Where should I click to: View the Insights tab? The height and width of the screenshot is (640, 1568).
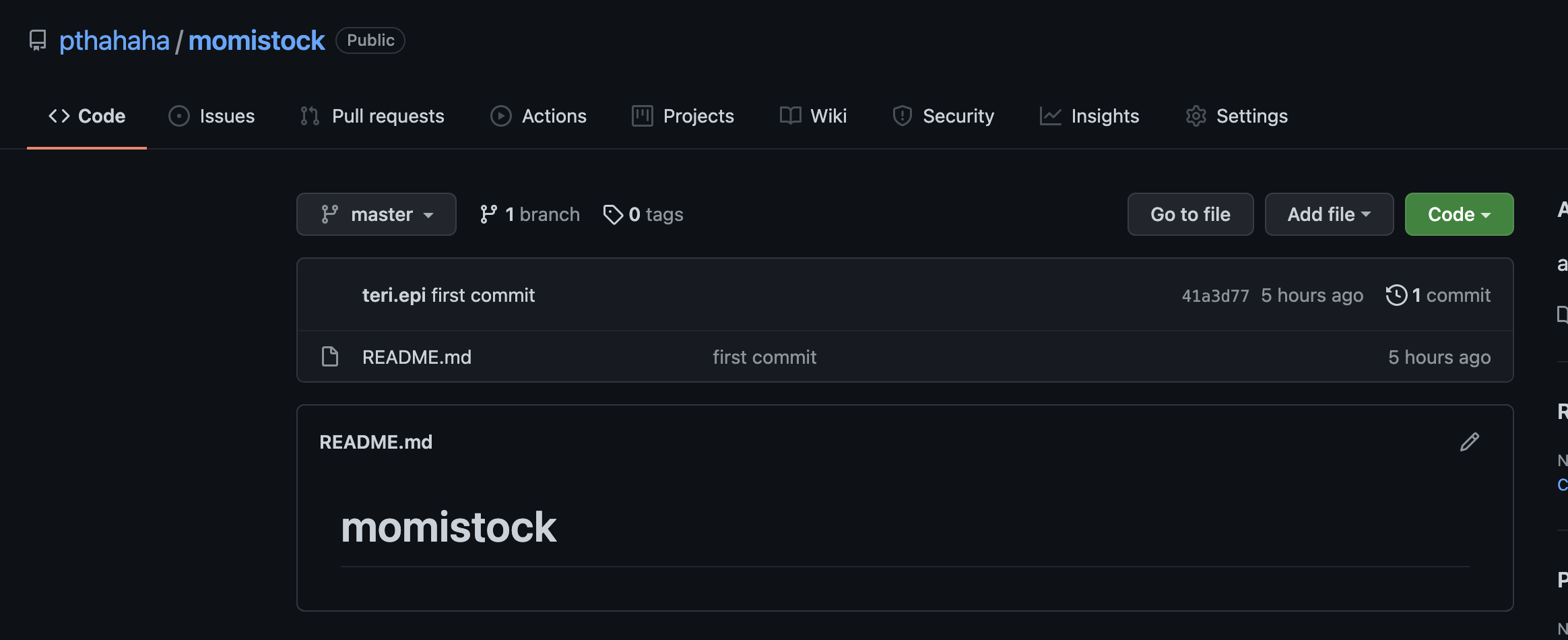coord(1089,116)
